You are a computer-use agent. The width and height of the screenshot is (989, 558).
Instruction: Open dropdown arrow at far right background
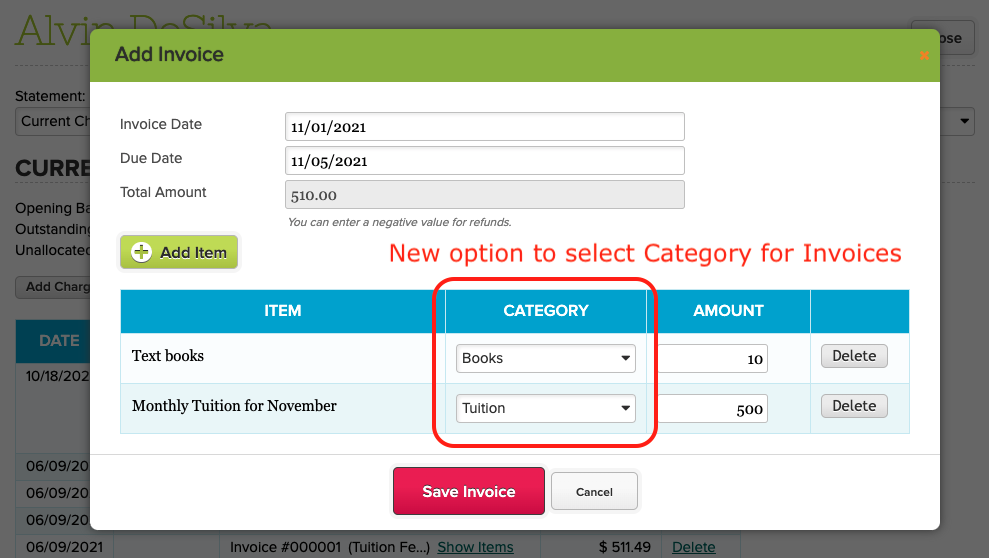pyautogui.click(x=965, y=121)
